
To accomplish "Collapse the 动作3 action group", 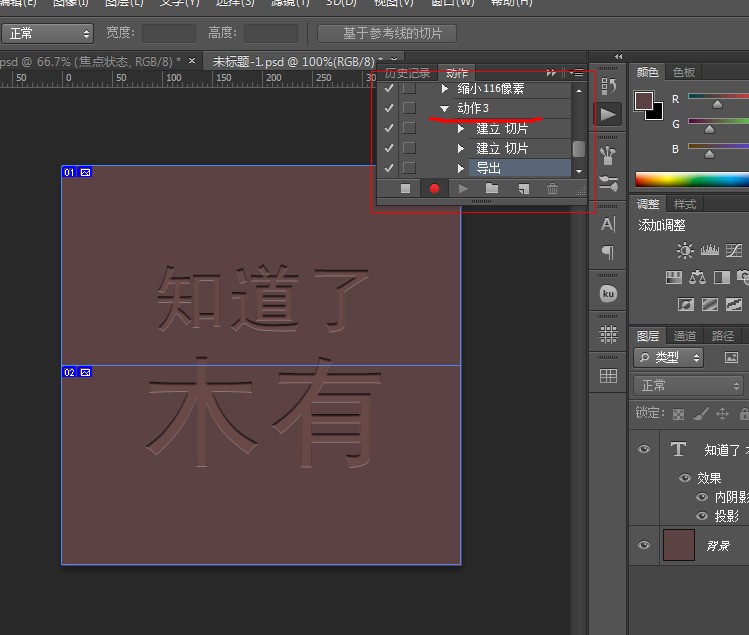I will (445, 108).
